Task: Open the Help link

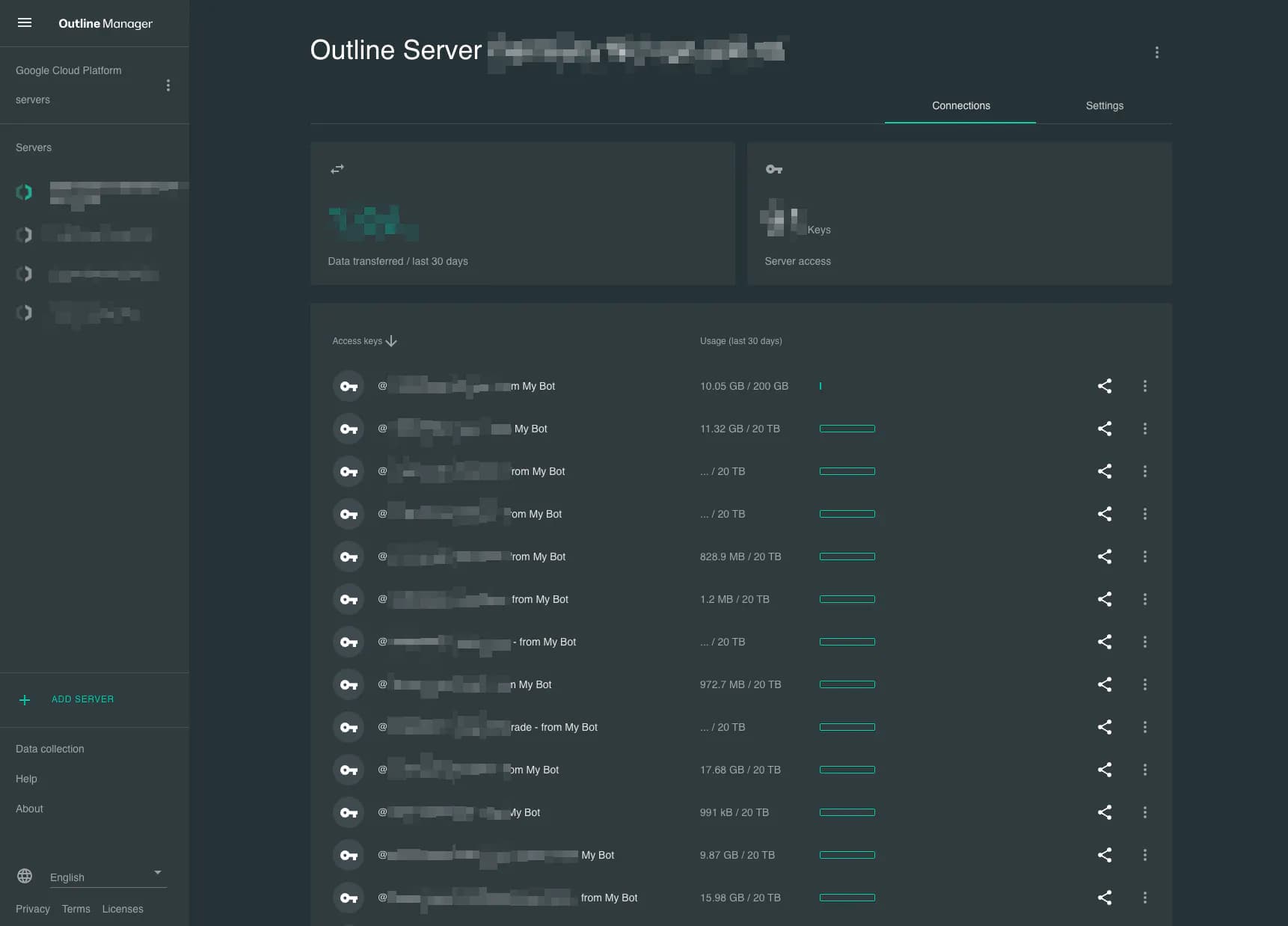Action: click(26, 778)
